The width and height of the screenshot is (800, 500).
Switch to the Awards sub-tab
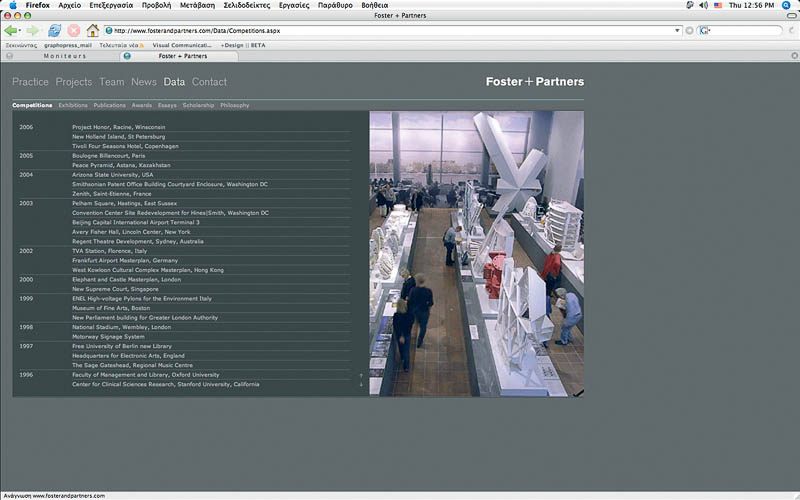pos(141,105)
